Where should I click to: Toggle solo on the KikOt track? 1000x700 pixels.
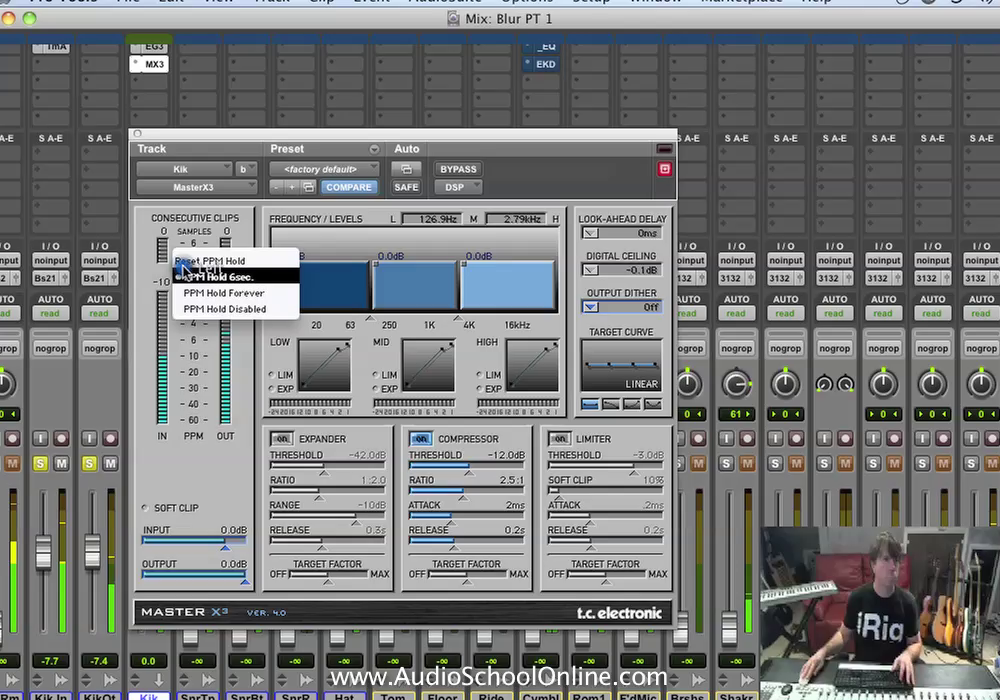[89, 463]
